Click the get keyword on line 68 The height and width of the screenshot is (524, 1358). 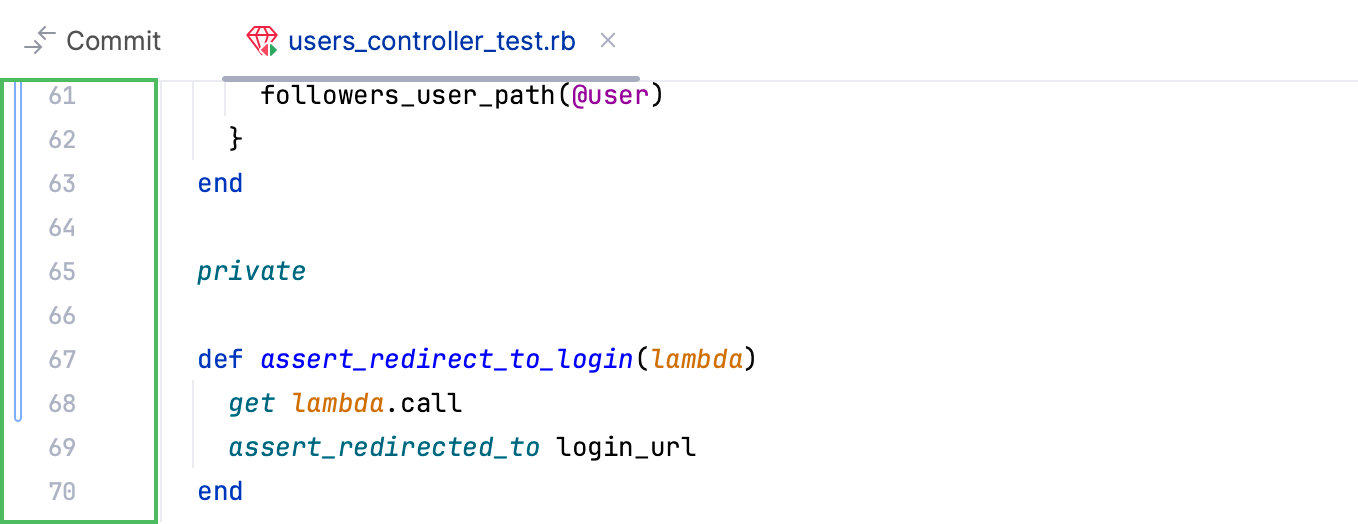pyautogui.click(x=251, y=403)
